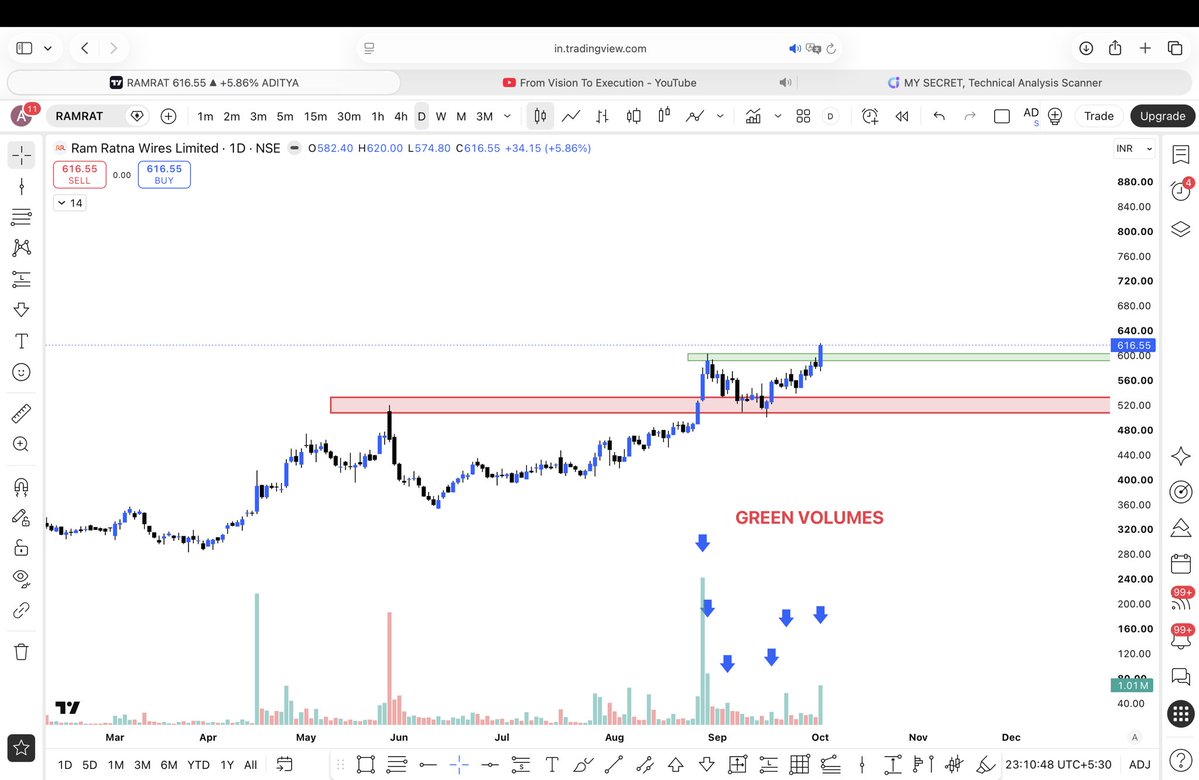This screenshot has height=780, width=1199.
Task: Start bar replay mode
Action: (902, 116)
